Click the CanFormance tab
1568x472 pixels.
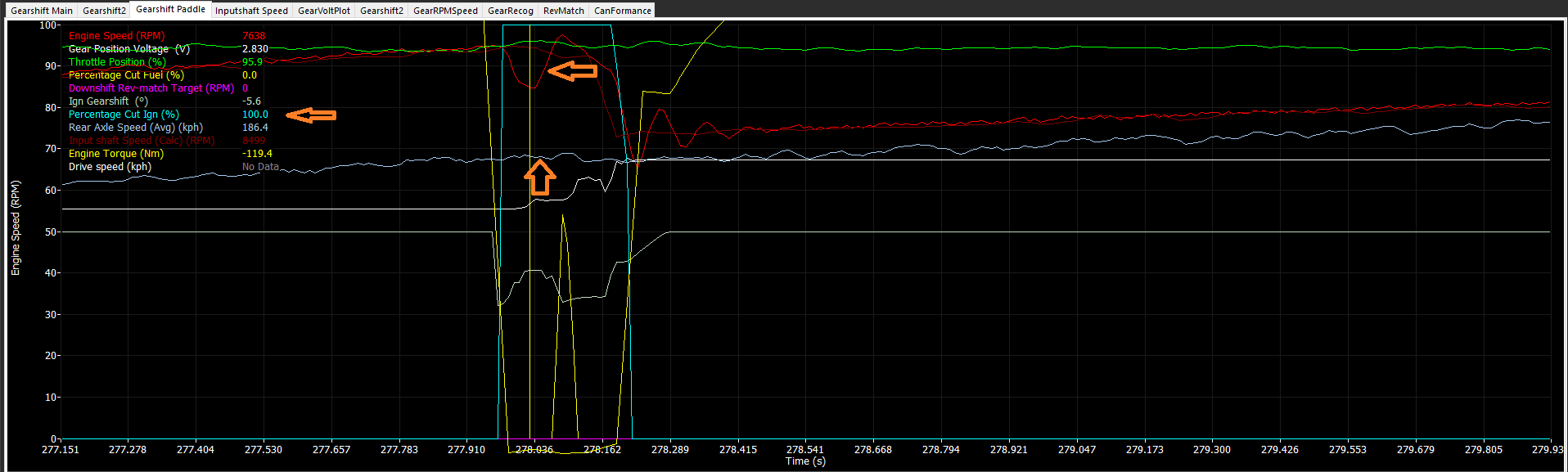[x=622, y=11]
